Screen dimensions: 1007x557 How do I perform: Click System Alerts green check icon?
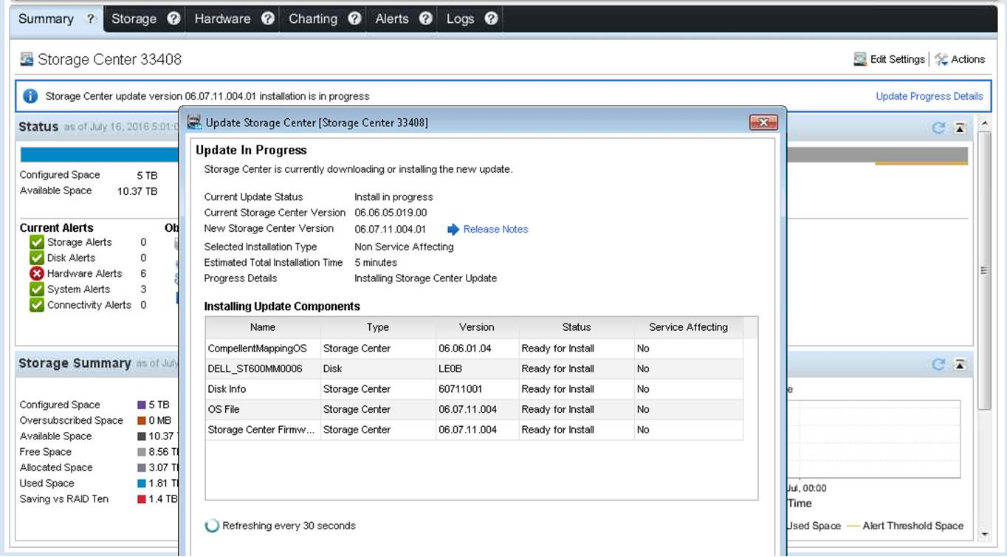[x=37, y=289]
